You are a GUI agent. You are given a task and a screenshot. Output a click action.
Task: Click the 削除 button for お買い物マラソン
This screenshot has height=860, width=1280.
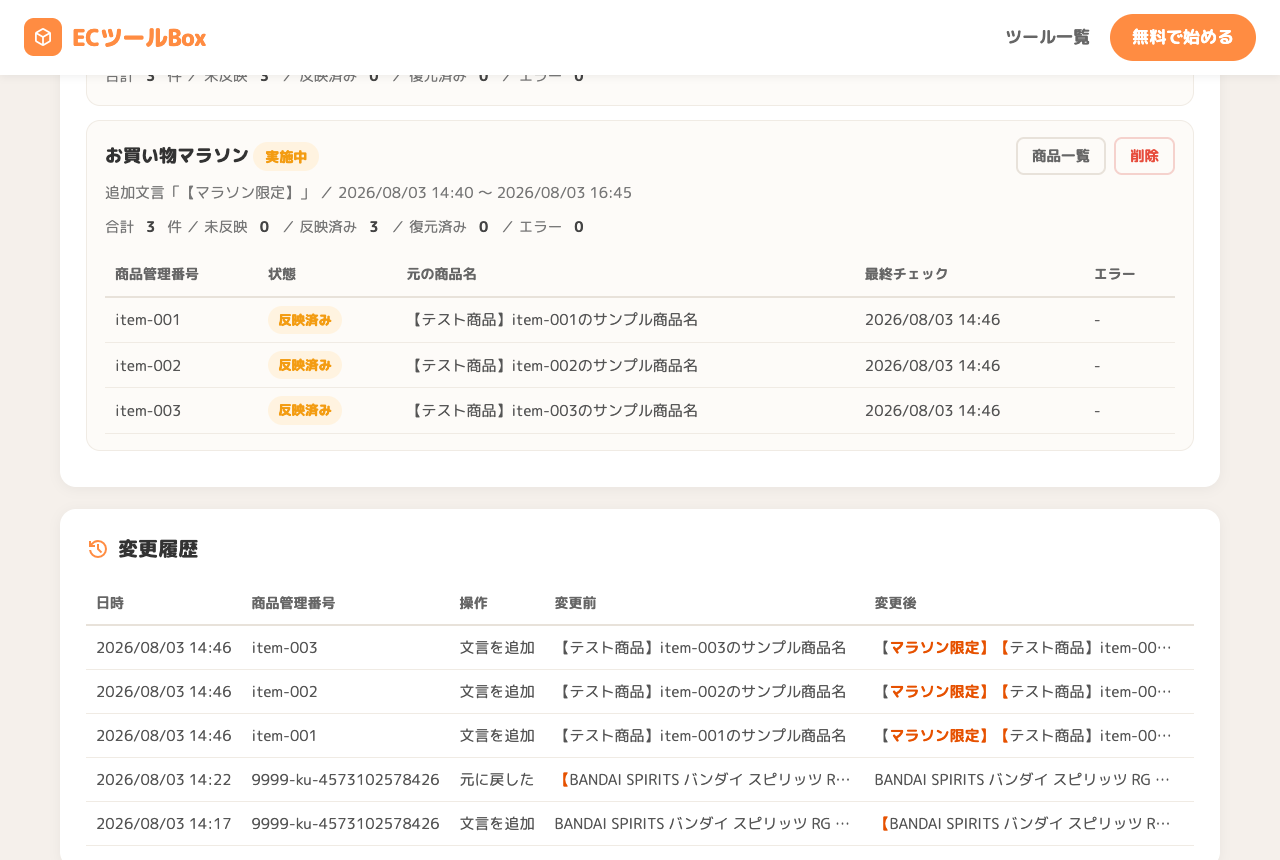1144,156
